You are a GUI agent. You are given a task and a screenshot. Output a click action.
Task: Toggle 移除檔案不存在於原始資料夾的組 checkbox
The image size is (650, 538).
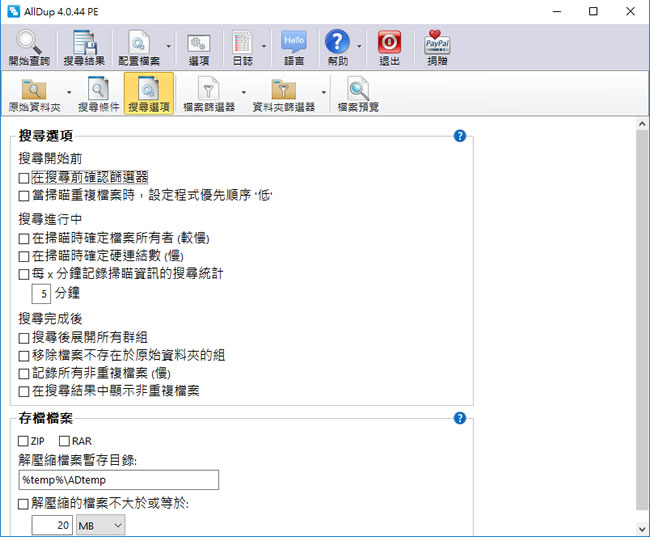point(24,356)
